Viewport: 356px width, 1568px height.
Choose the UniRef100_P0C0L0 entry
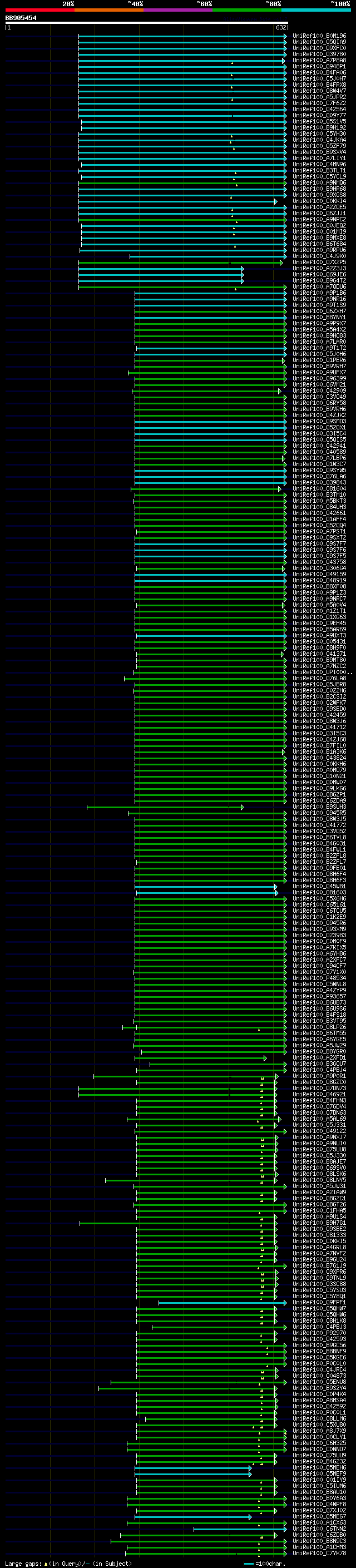[x=319, y=1363]
